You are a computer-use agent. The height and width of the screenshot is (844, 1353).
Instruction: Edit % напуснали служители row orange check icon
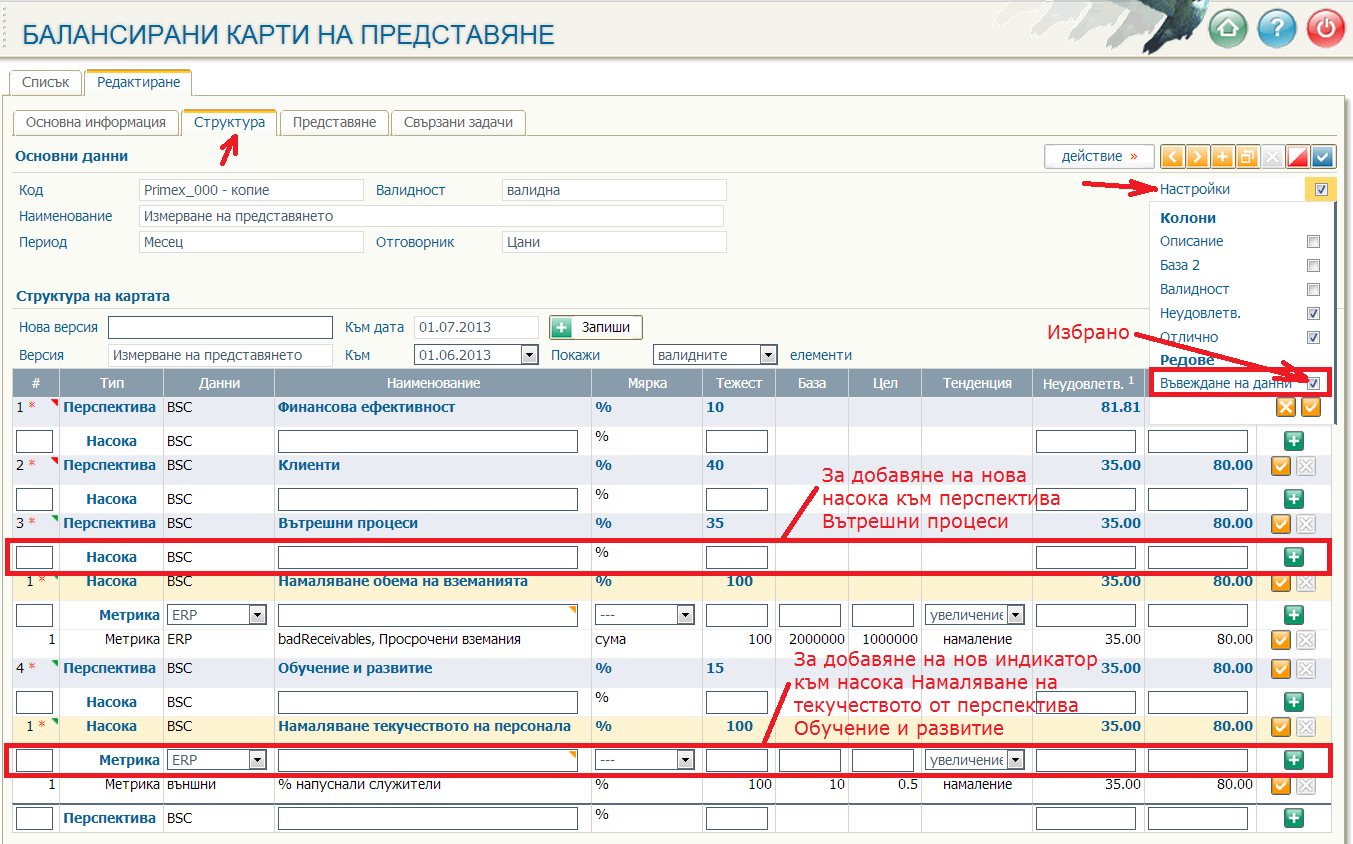[x=1280, y=785]
